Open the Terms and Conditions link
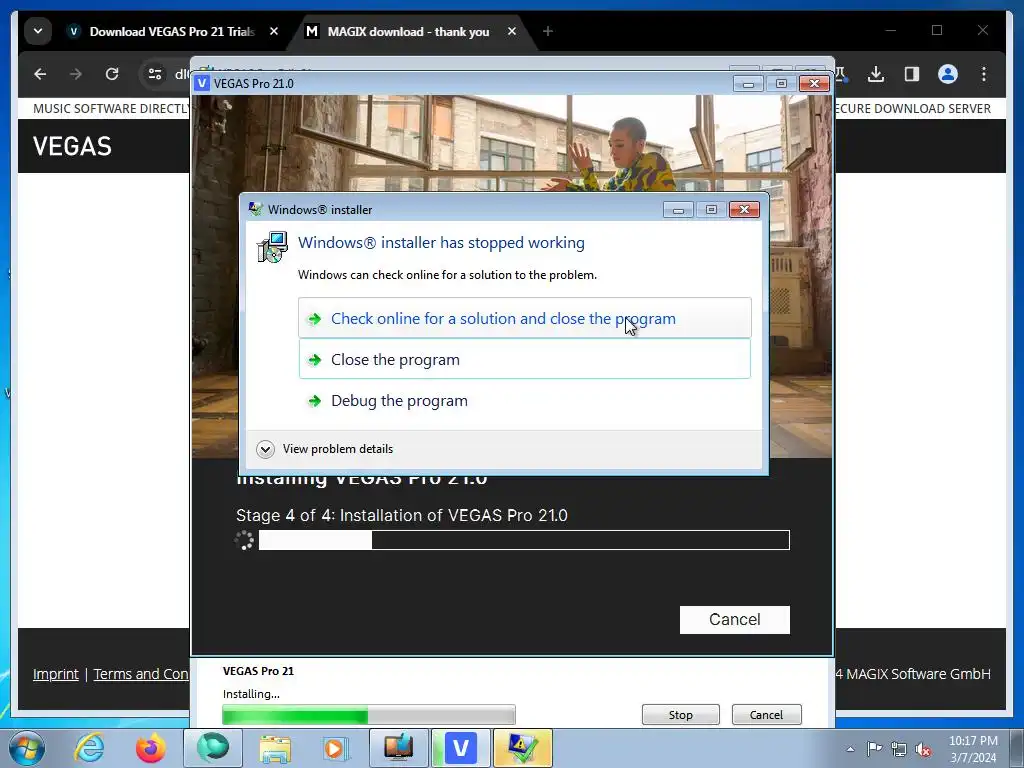Image resolution: width=1024 pixels, height=768 pixels. pyautogui.click(x=141, y=674)
